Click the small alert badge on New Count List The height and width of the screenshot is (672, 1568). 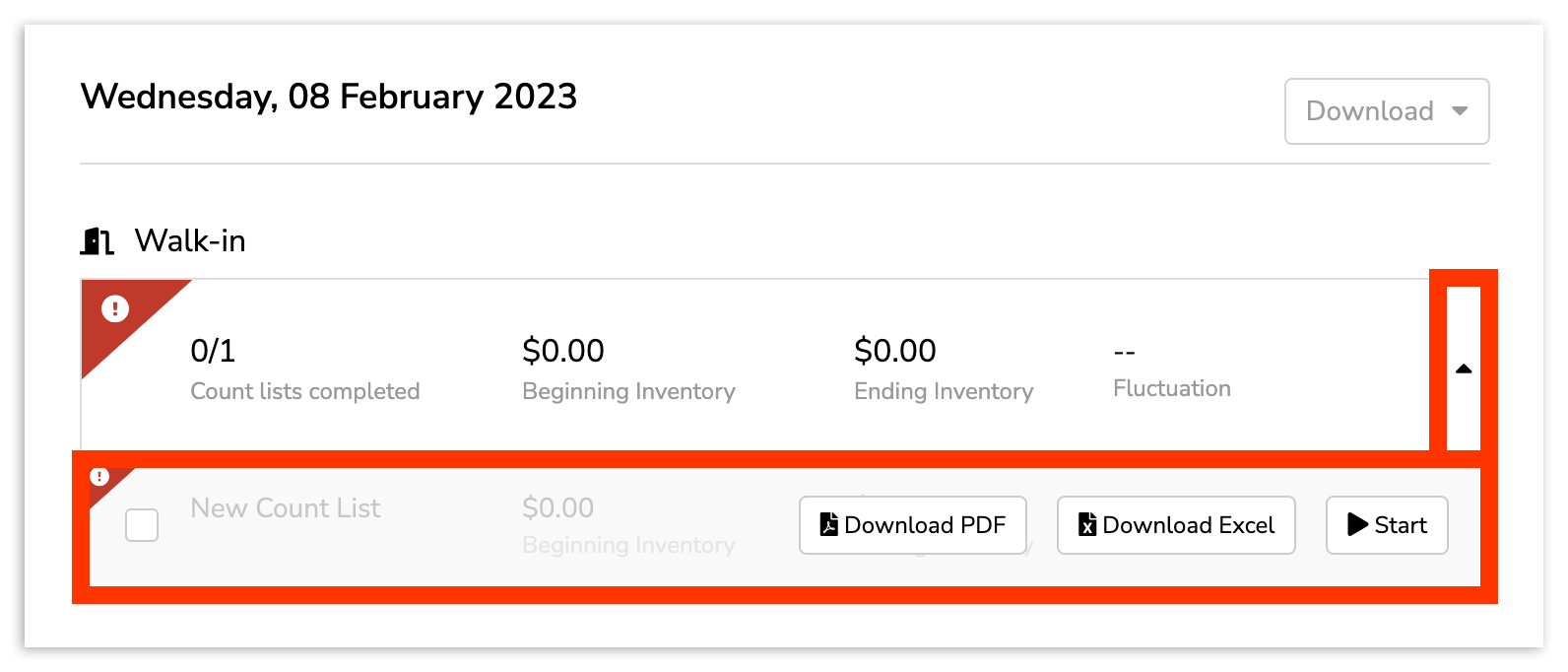99,477
